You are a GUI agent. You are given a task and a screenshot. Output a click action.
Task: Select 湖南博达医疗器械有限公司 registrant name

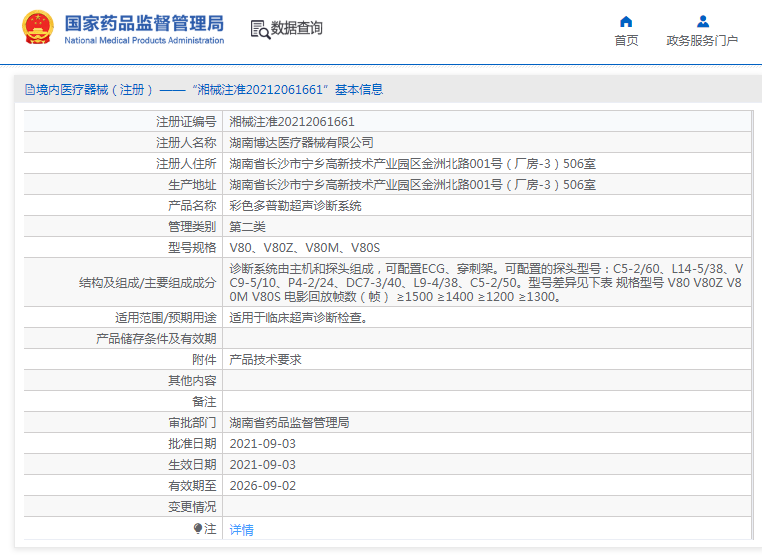click(x=301, y=142)
